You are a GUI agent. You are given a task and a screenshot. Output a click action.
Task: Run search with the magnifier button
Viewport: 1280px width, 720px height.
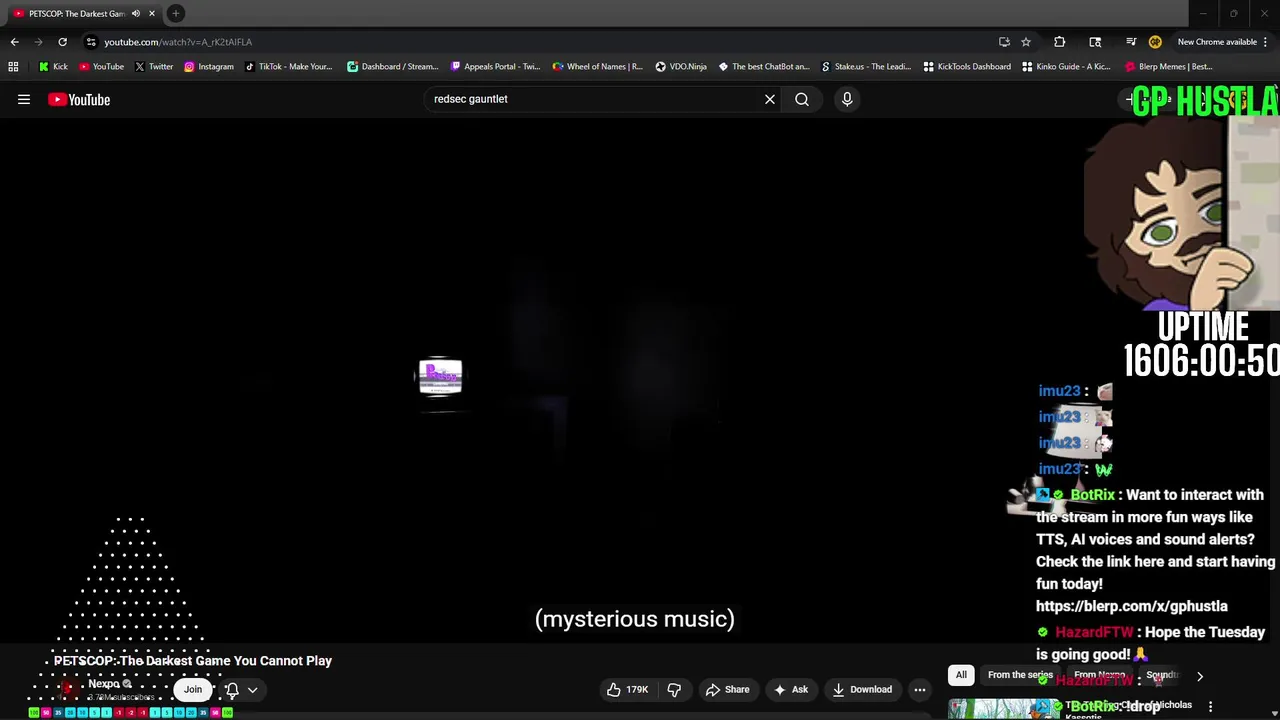click(802, 99)
